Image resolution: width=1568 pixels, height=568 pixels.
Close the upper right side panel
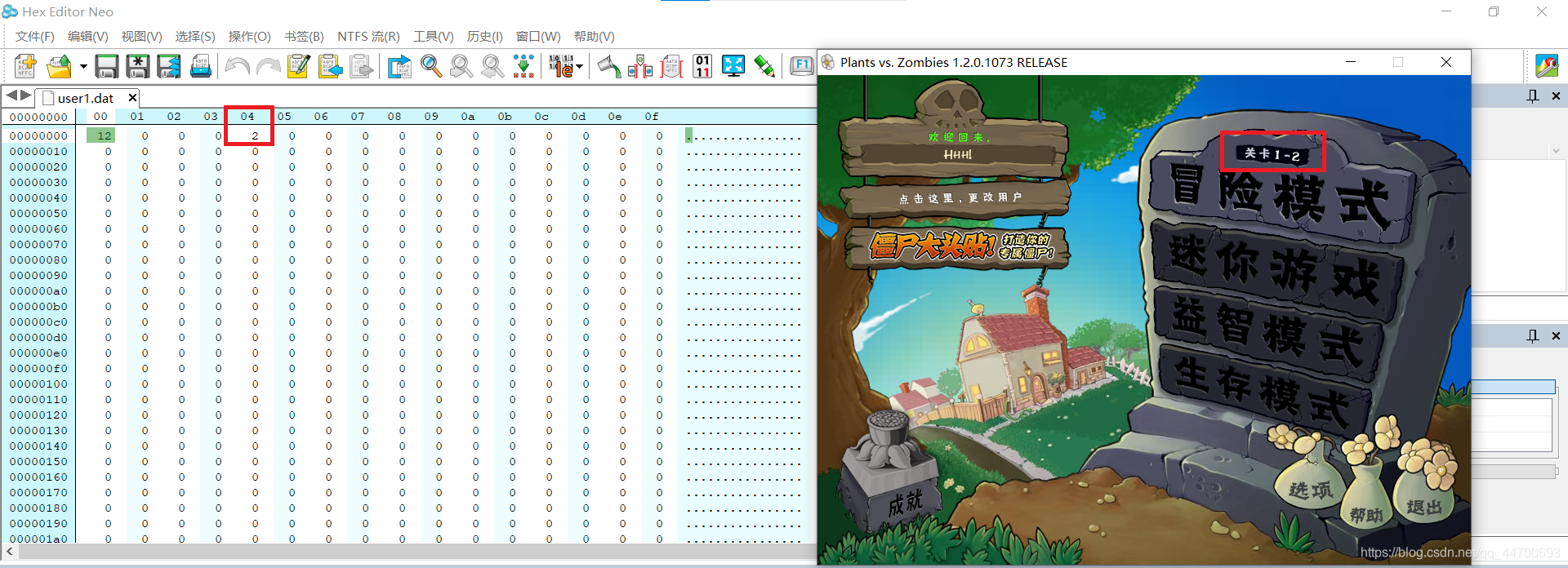point(1556,96)
